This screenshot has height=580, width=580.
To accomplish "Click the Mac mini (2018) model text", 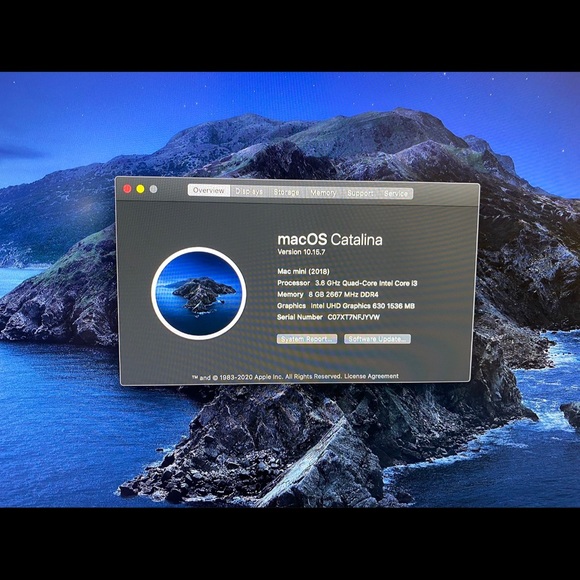I will (x=303, y=272).
